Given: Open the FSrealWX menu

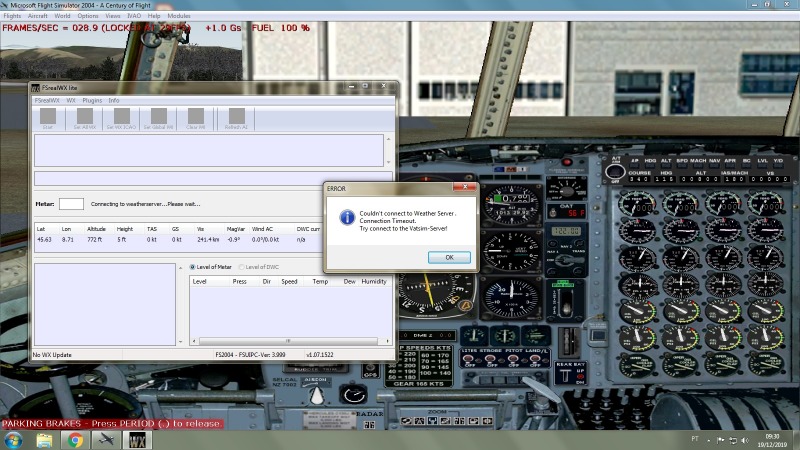Looking at the screenshot, I should [47, 101].
